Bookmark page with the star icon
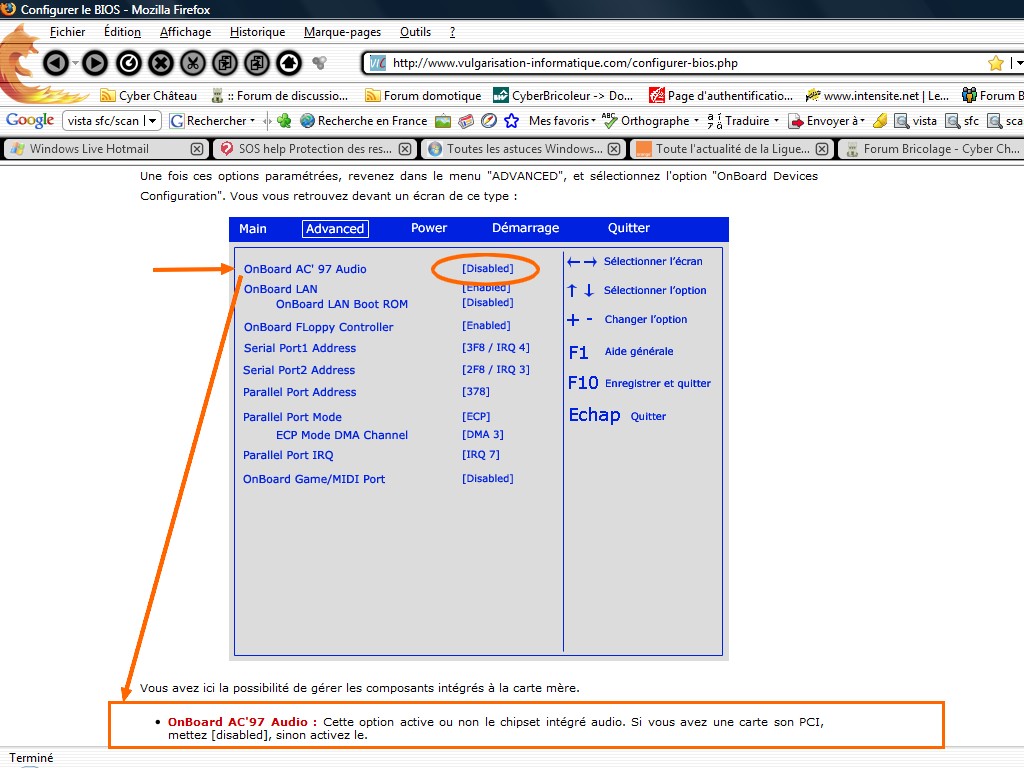 pyautogui.click(x=995, y=63)
